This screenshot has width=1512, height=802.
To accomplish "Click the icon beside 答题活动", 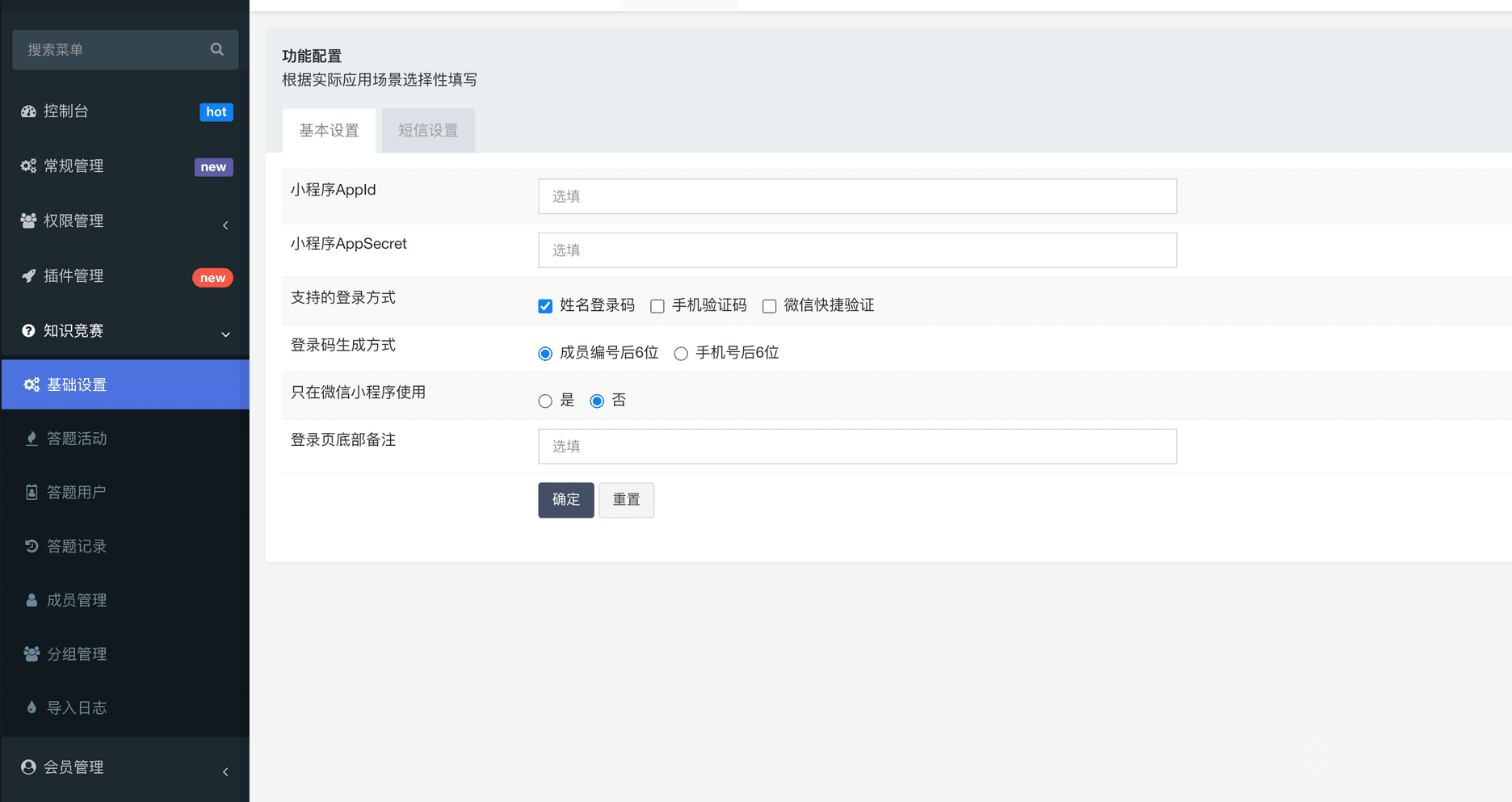I will 31,439.
